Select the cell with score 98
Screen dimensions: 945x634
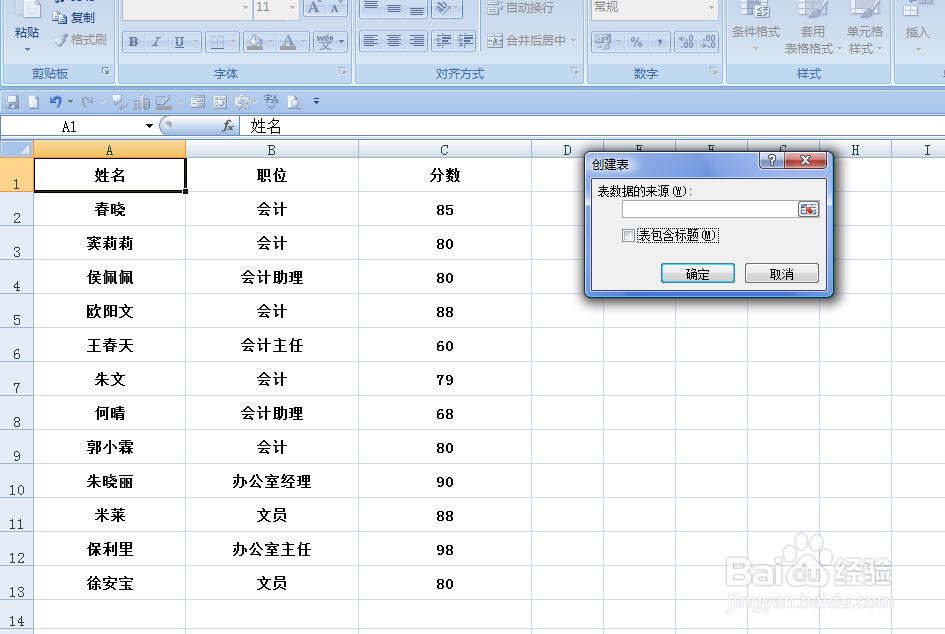(x=445, y=549)
